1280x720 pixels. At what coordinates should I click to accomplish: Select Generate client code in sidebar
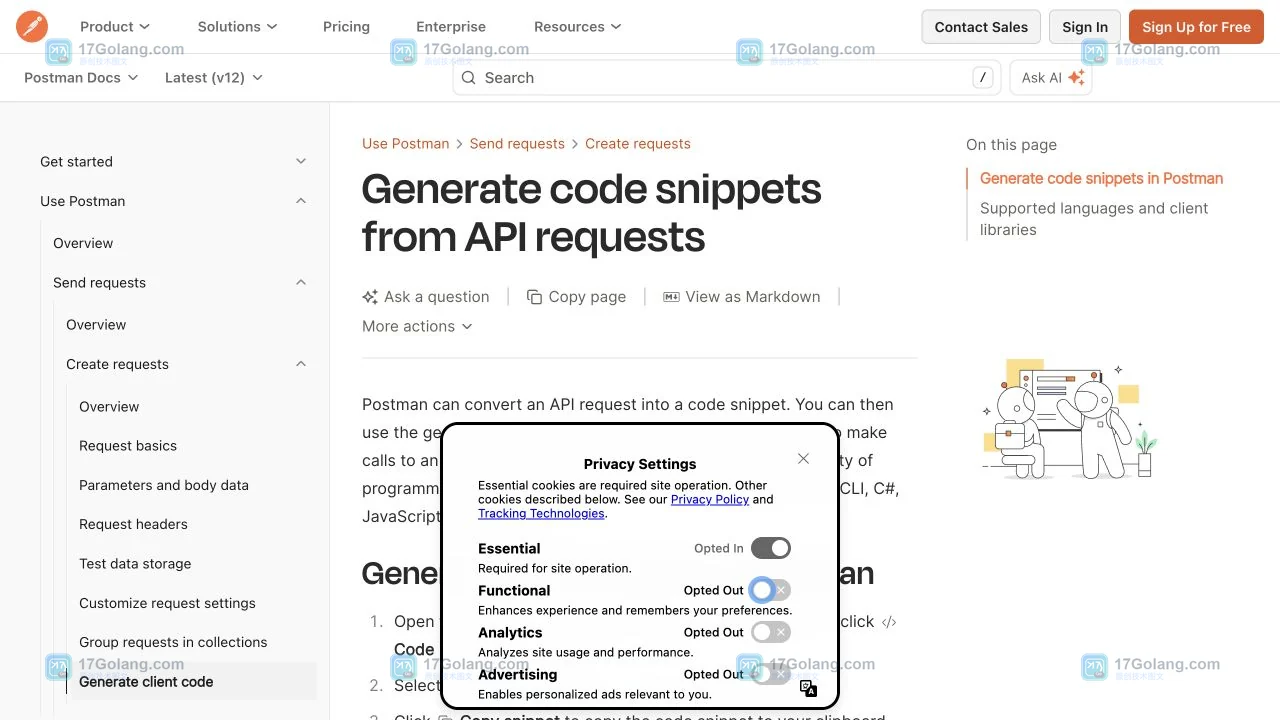click(x=146, y=682)
